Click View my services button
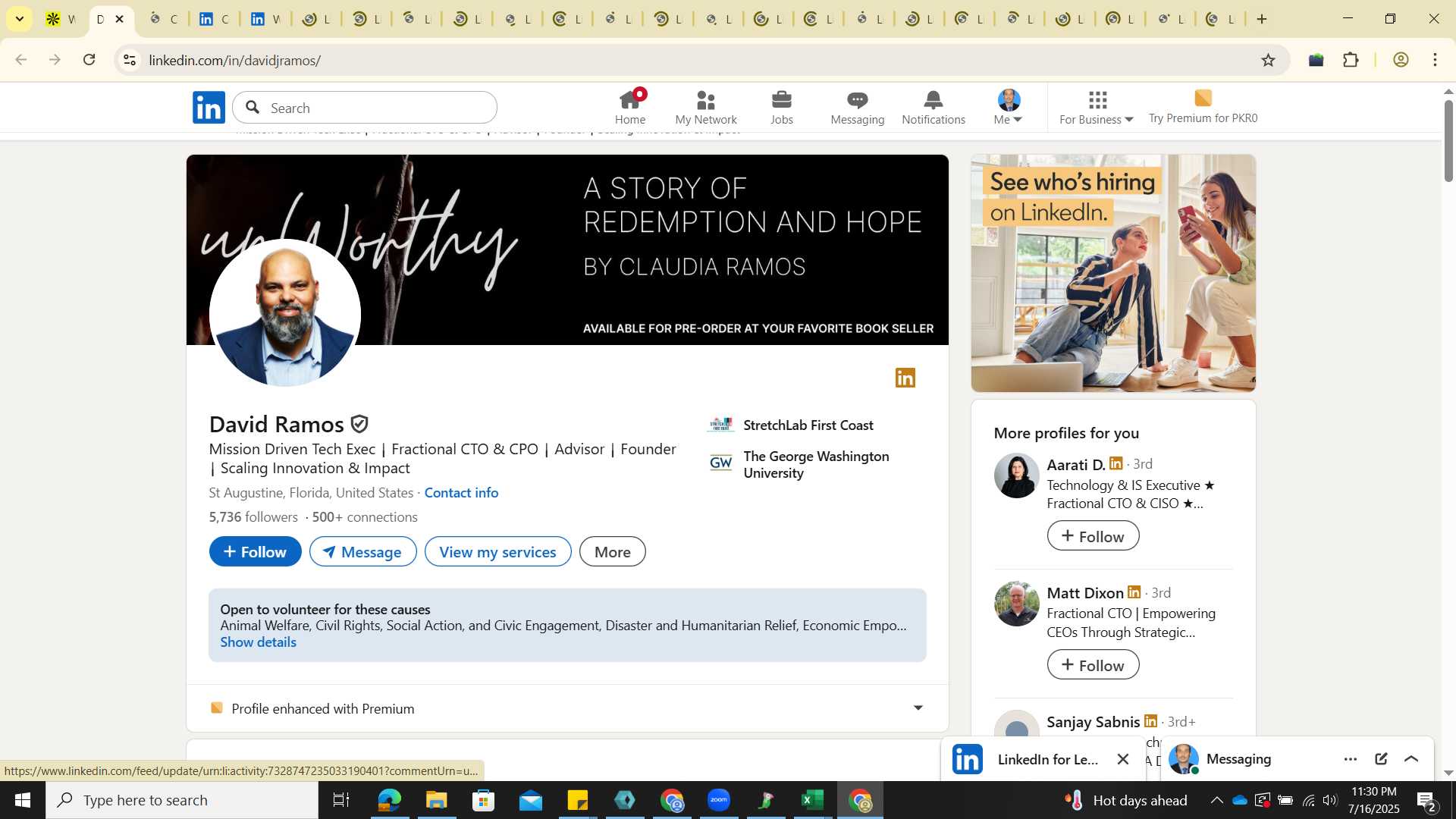This screenshot has height=819, width=1456. pyautogui.click(x=498, y=551)
